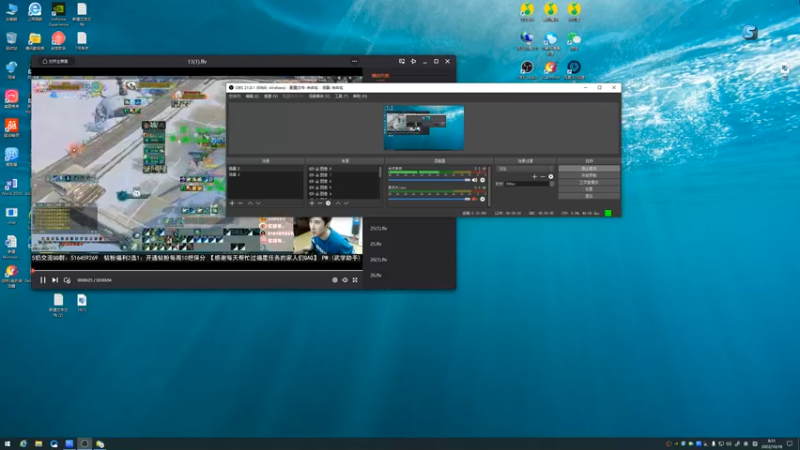800x450 pixels.
Task: Open the scene transition type dropdown
Action: [525, 169]
